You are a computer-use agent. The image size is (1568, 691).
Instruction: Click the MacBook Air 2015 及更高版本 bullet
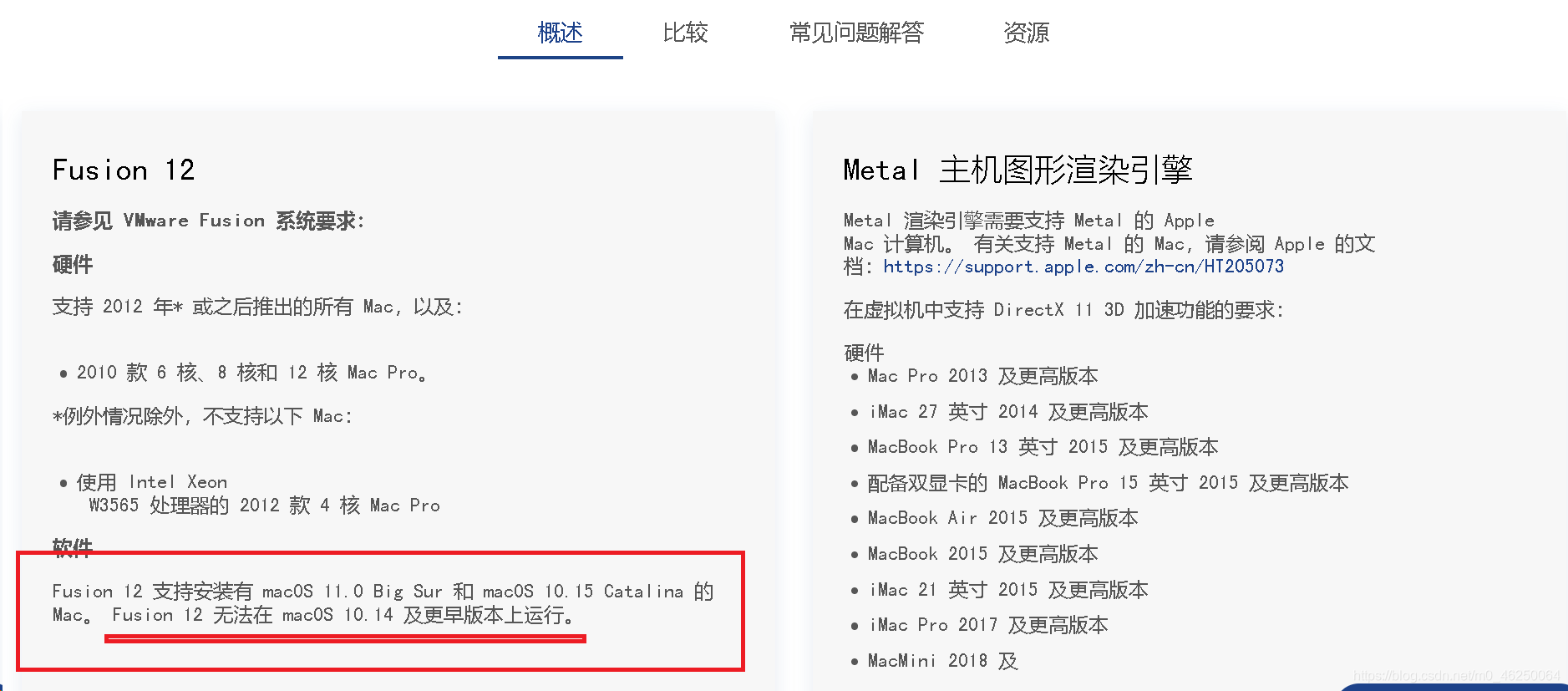click(x=1002, y=518)
